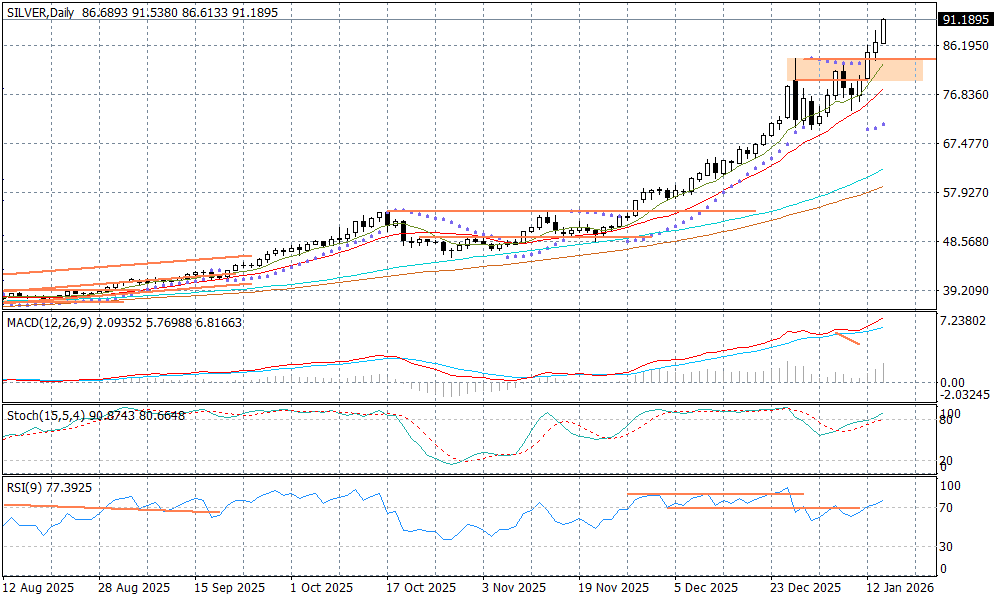Screen dimensions: 1000x600
Task: Select the 12 Jan 2026 date label
Action: click(x=901, y=589)
